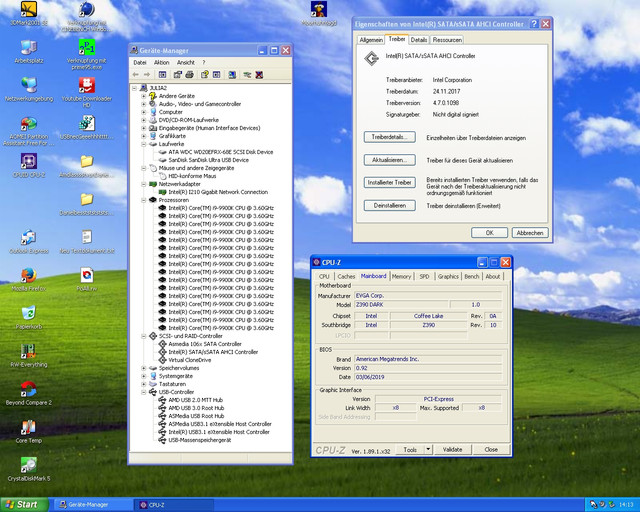Switch to the Allgemein tab
Image resolution: width=640 pixels, height=512 pixels.
point(371,40)
